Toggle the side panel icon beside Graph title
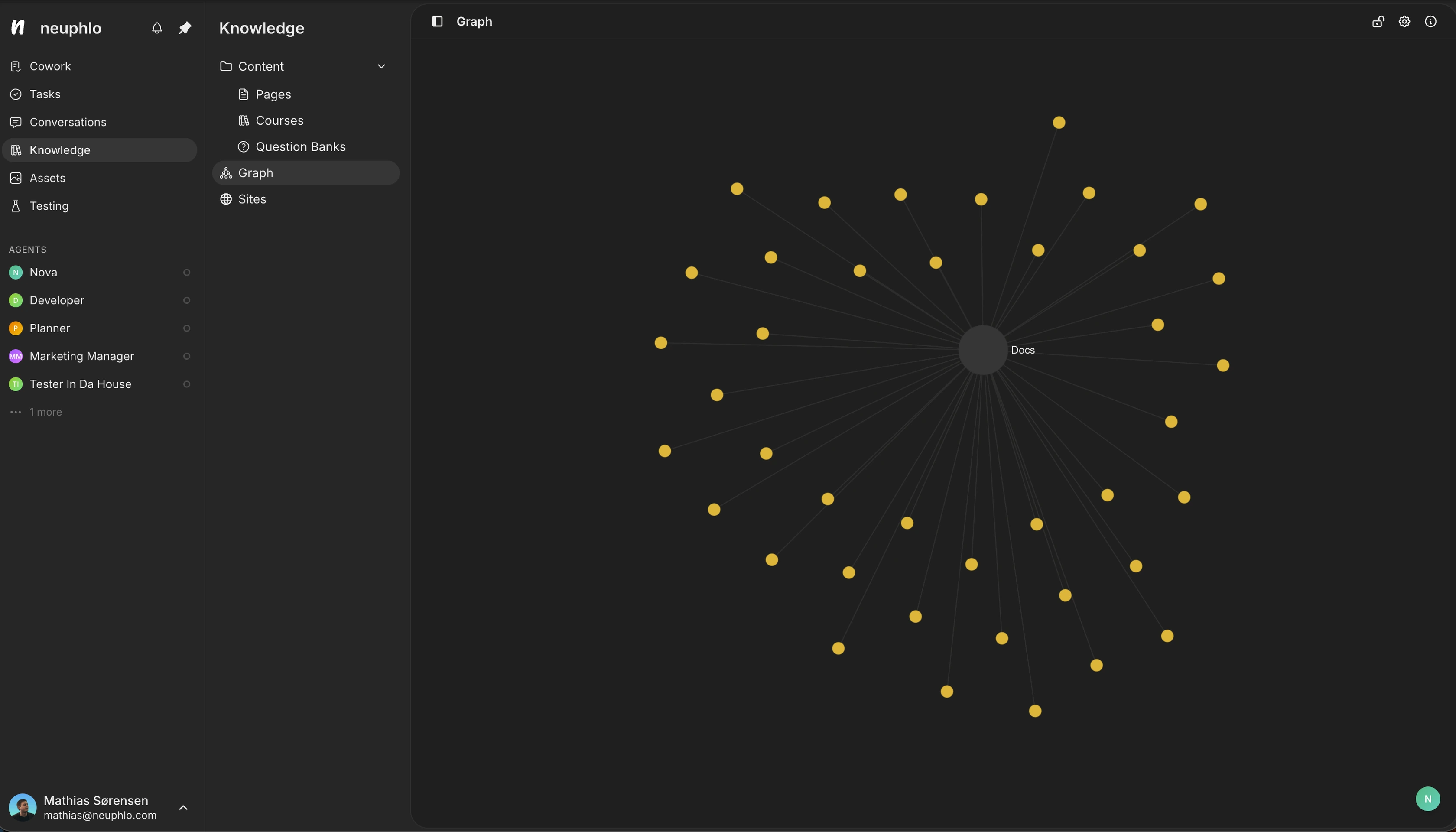The image size is (1456, 832). (437, 22)
